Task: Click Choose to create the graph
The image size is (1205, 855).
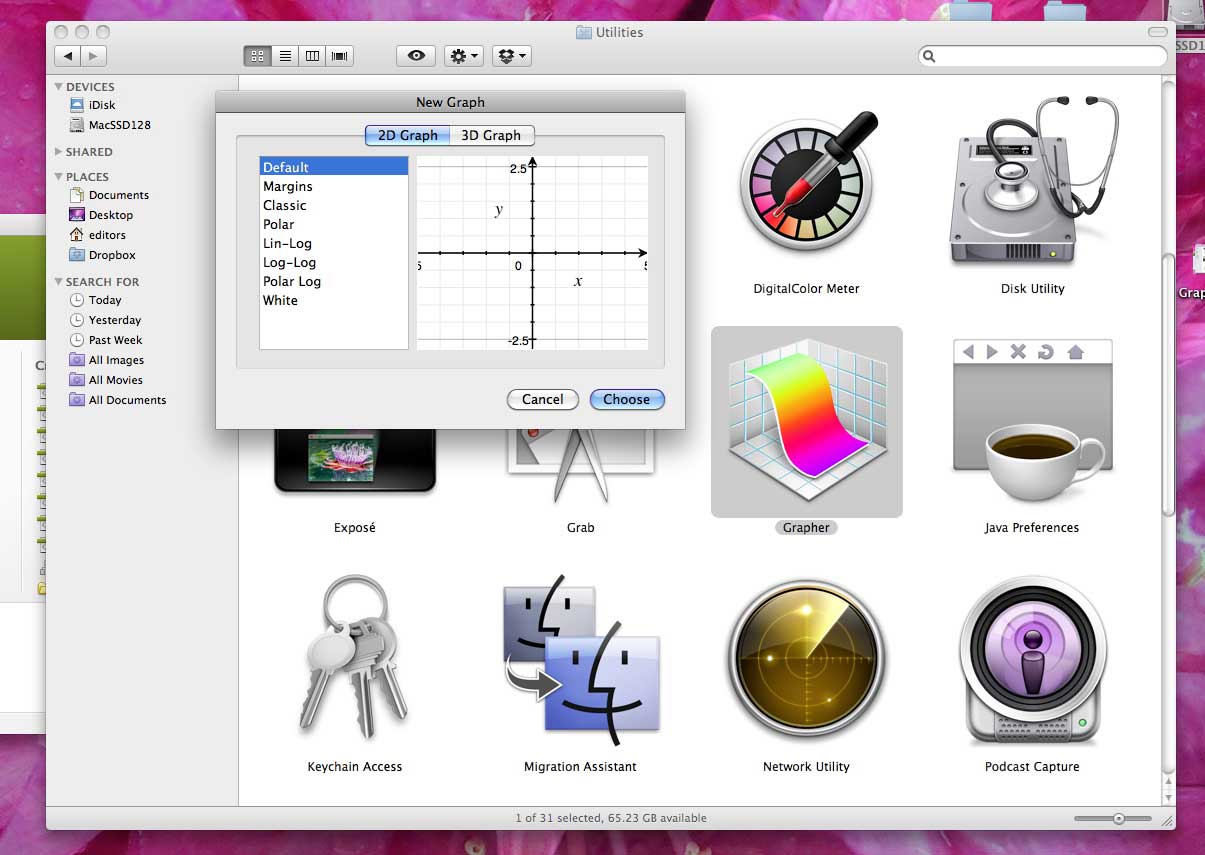Action: point(627,399)
